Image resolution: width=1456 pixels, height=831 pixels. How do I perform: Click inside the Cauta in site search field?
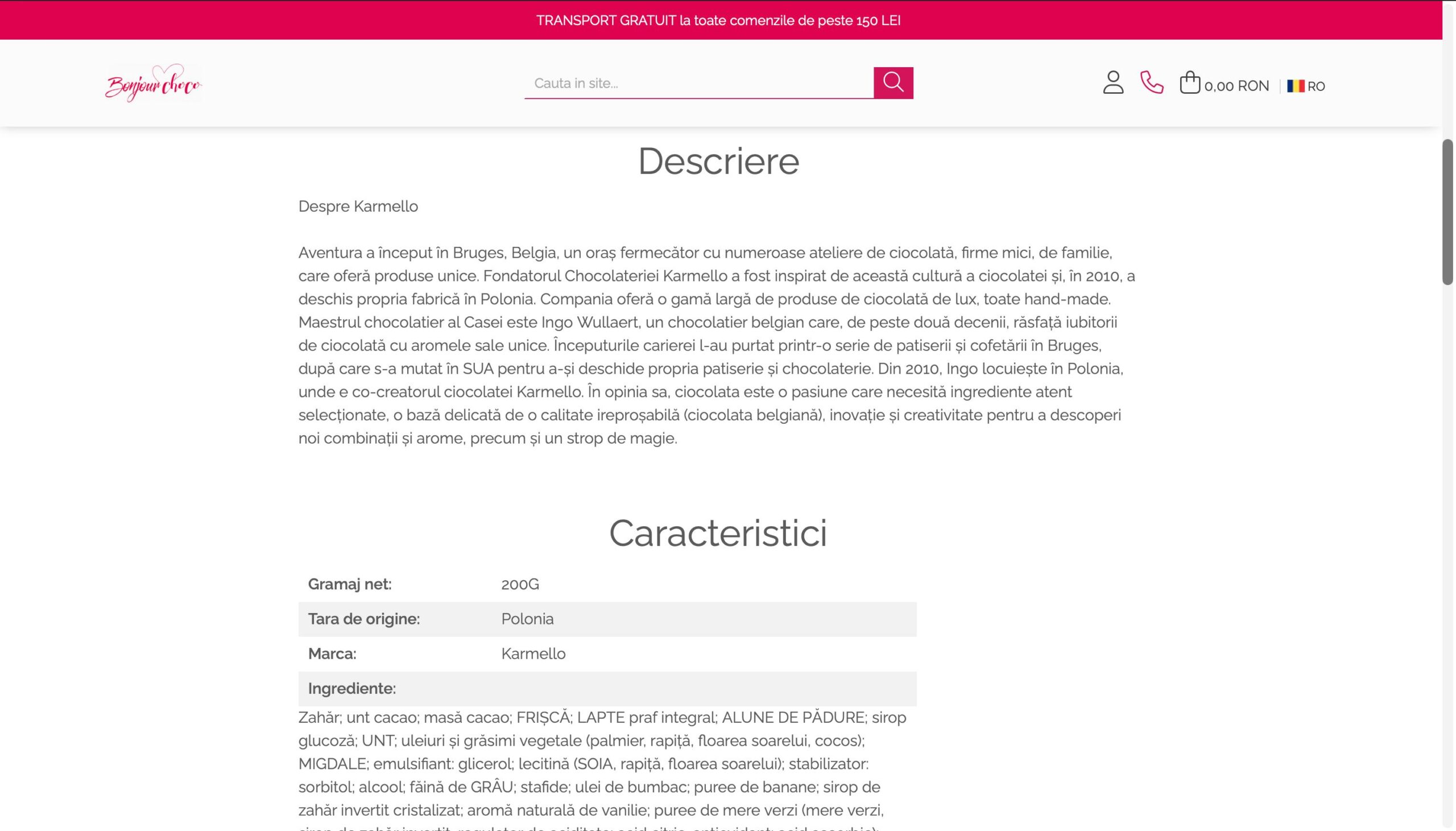(x=685, y=82)
